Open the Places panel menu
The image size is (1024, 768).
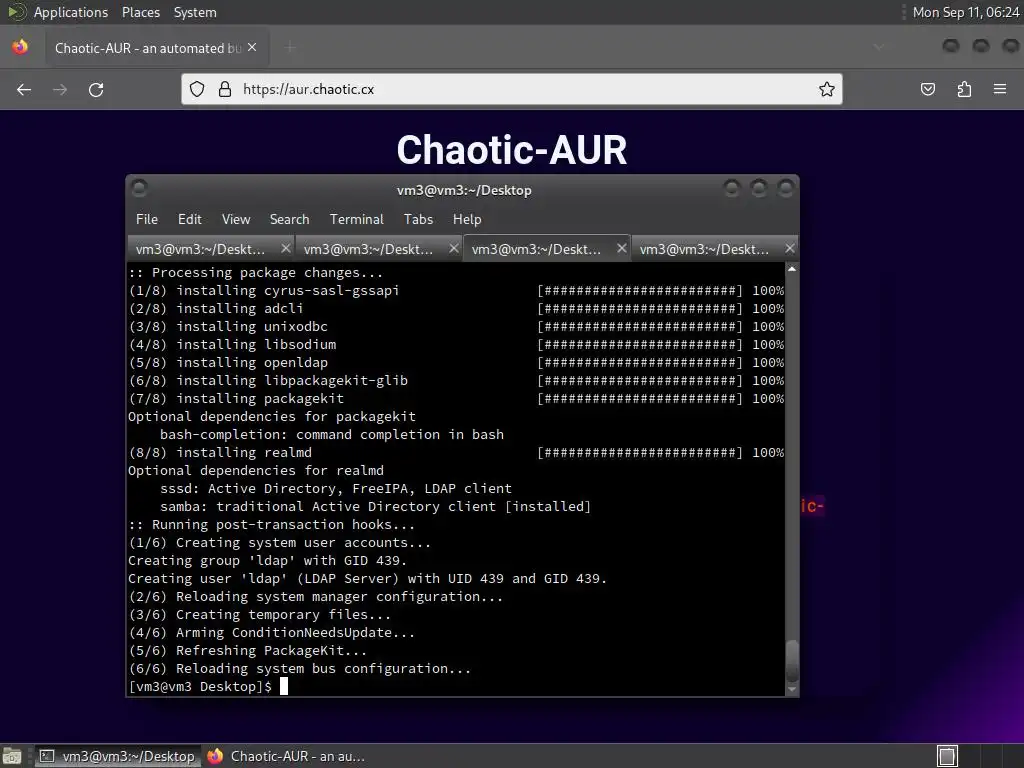(140, 12)
